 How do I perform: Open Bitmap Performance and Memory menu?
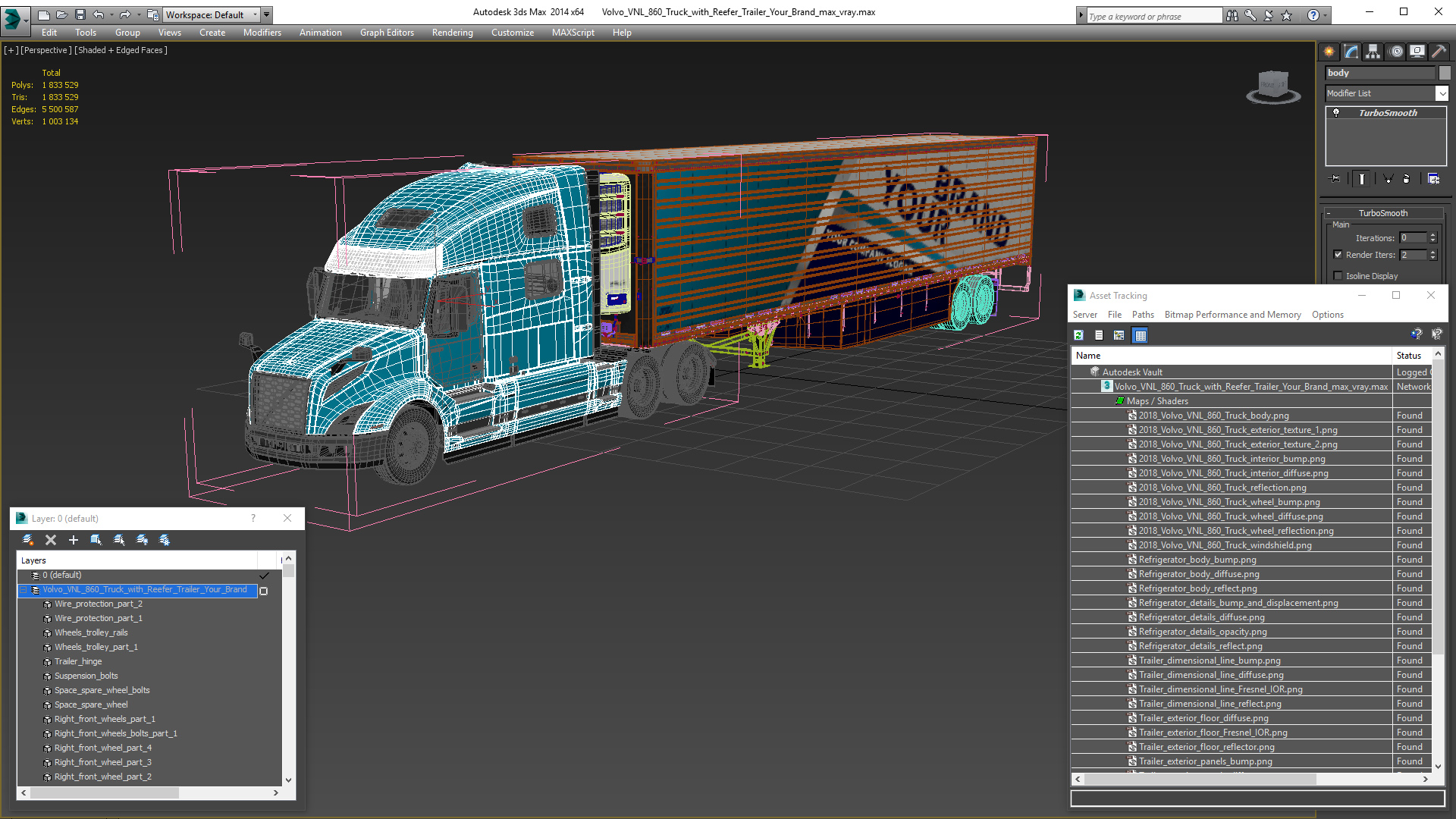pos(1232,315)
